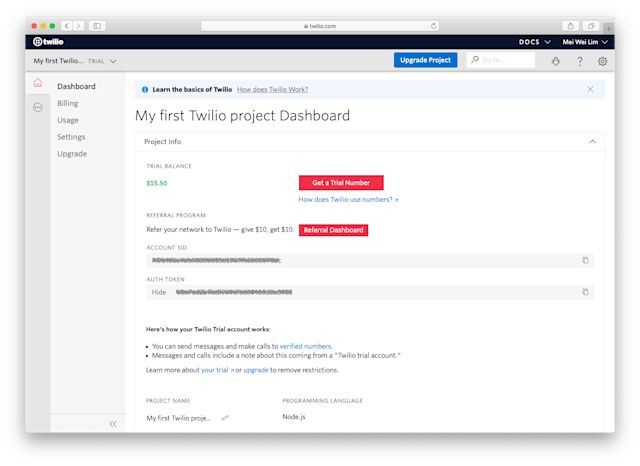Open the help question mark icon
The image size is (640, 466).
580,61
